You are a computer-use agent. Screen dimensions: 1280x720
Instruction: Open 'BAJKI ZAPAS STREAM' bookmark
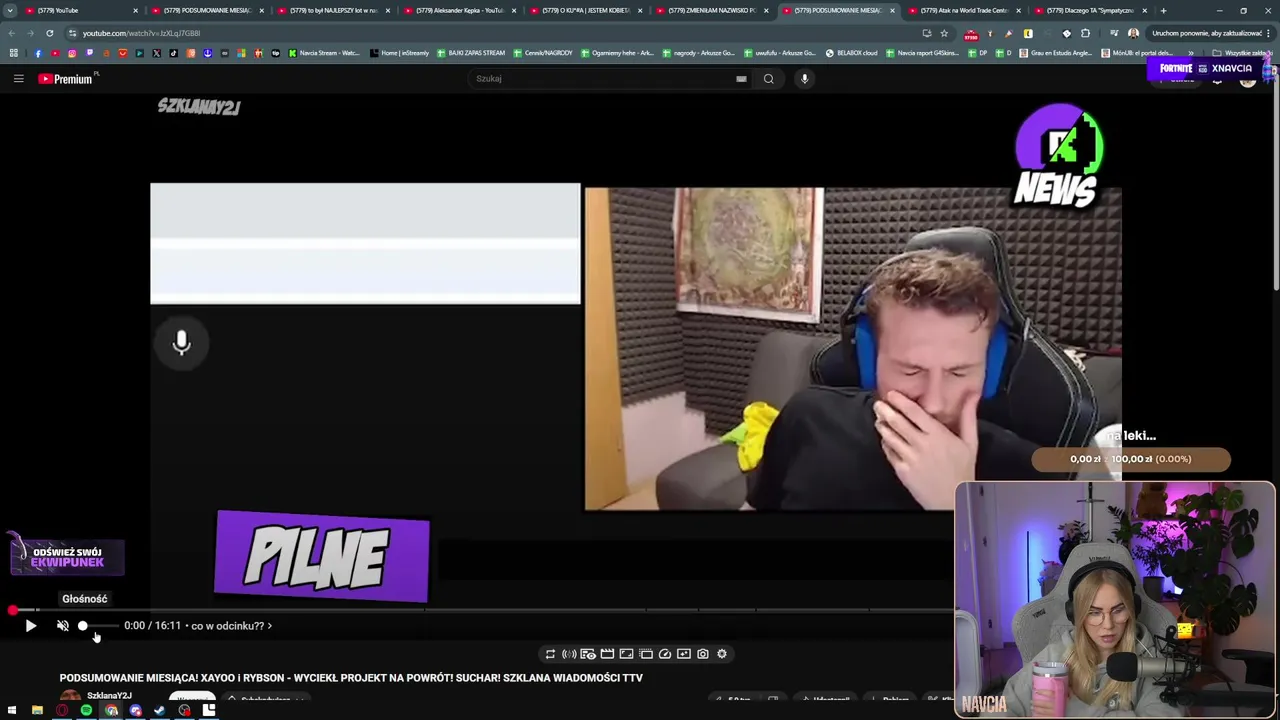(471, 53)
